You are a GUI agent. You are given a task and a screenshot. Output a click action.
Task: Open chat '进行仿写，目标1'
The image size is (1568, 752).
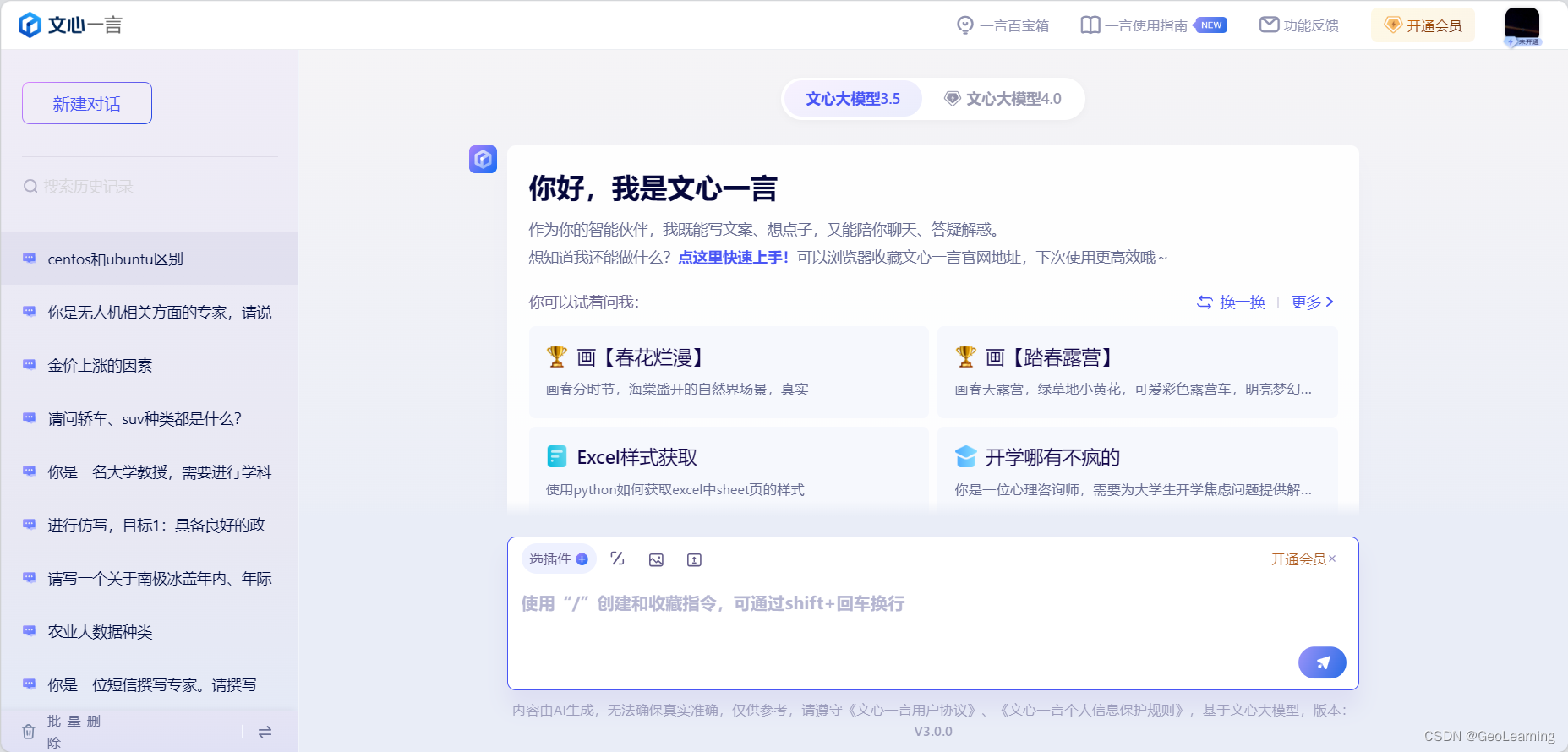point(150,525)
